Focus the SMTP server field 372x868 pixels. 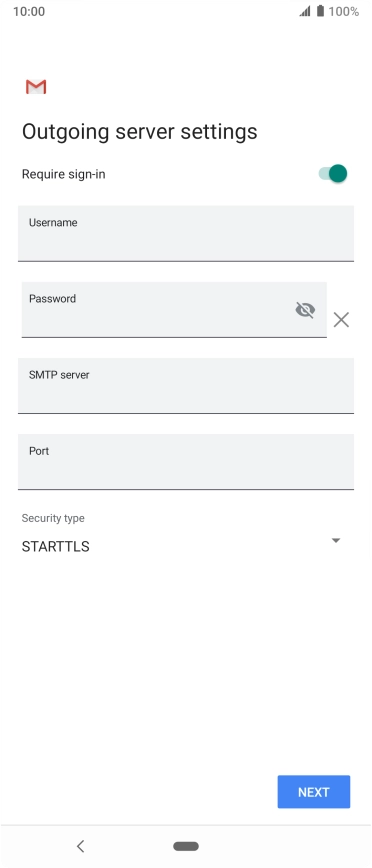tap(186, 385)
